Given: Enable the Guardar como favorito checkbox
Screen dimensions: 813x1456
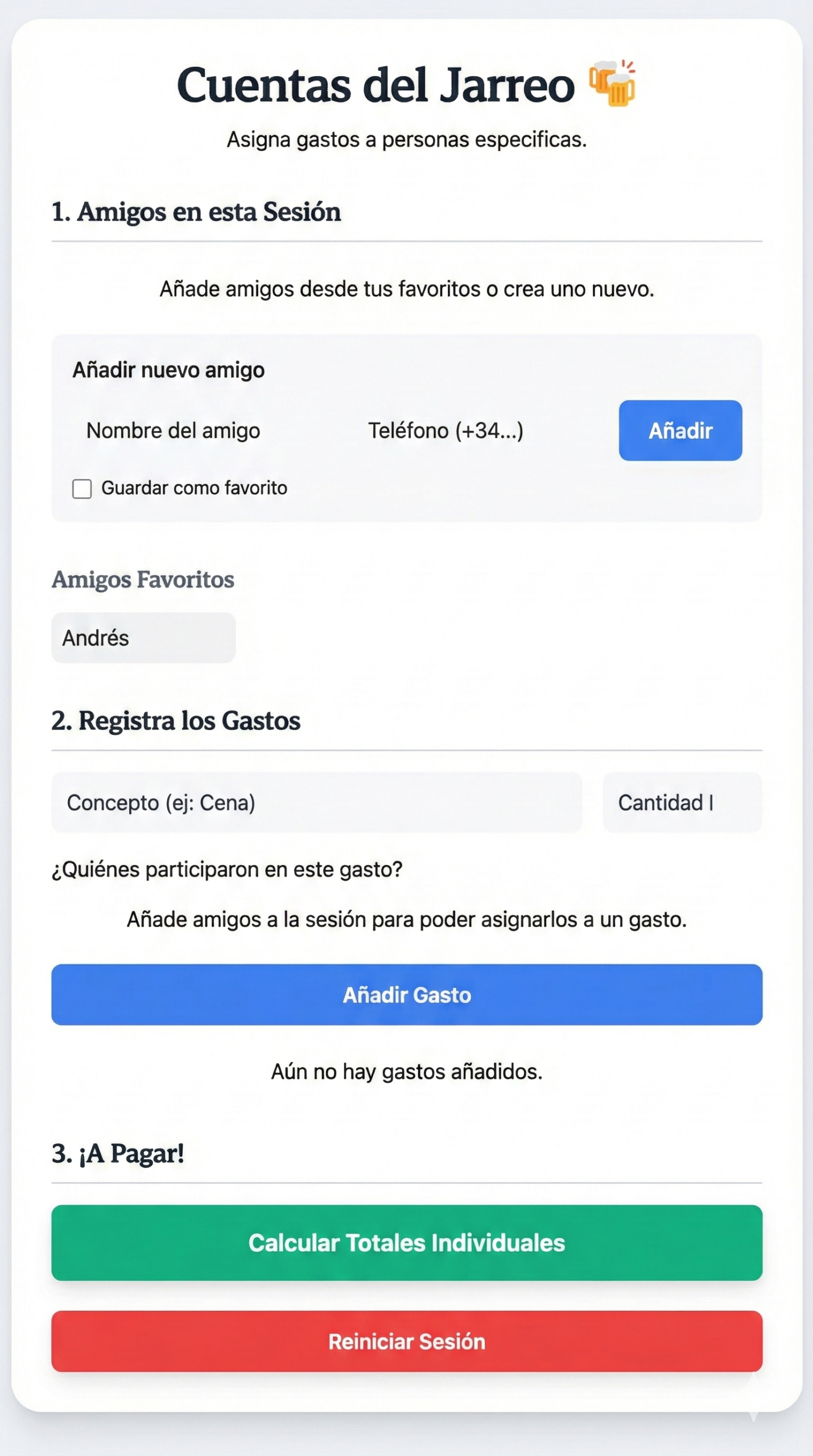Looking at the screenshot, I should (82, 489).
